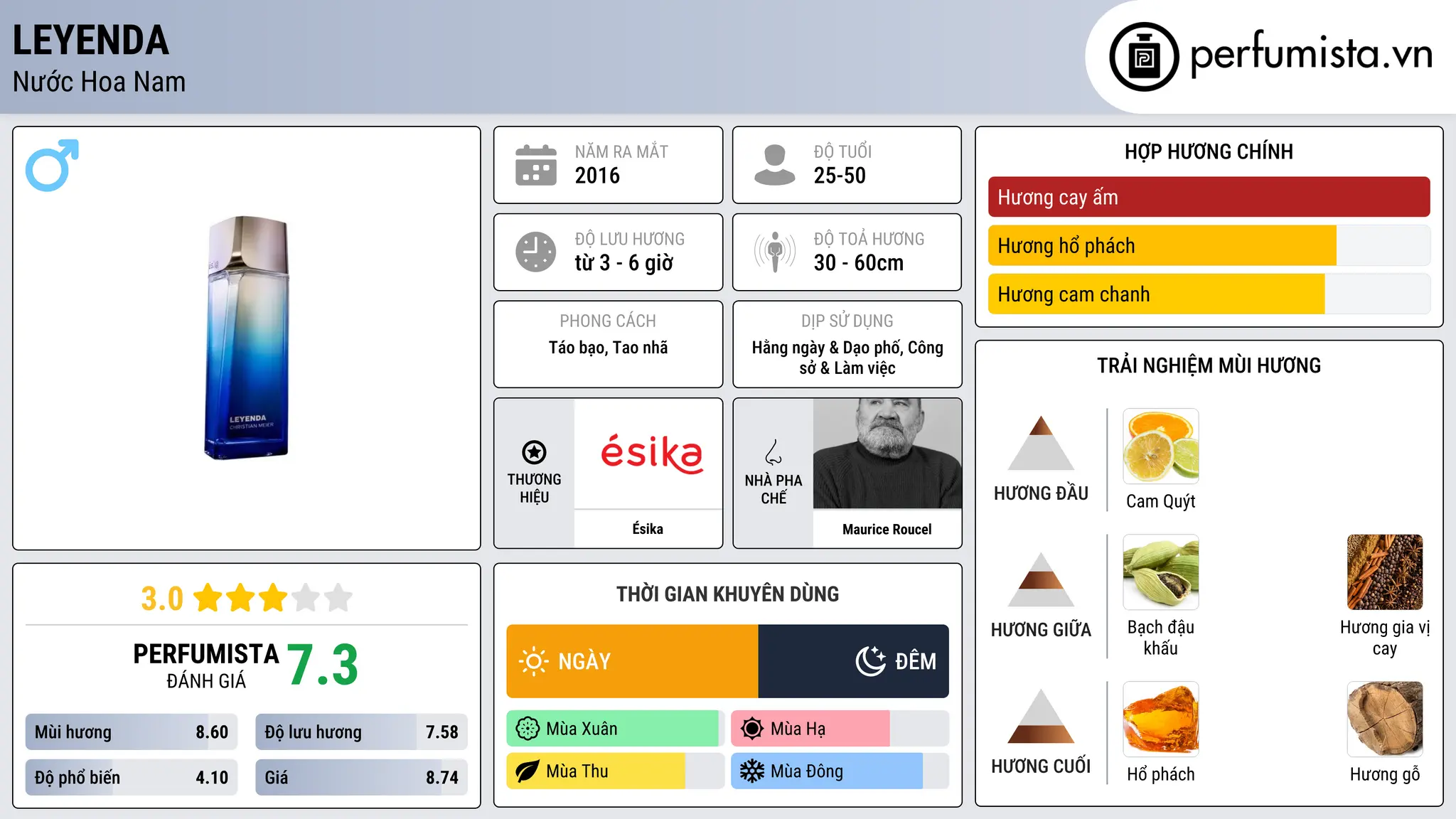Click the calendar icon beside Năm ra mắt
The height and width of the screenshot is (819, 1456).
pyautogui.click(x=536, y=165)
